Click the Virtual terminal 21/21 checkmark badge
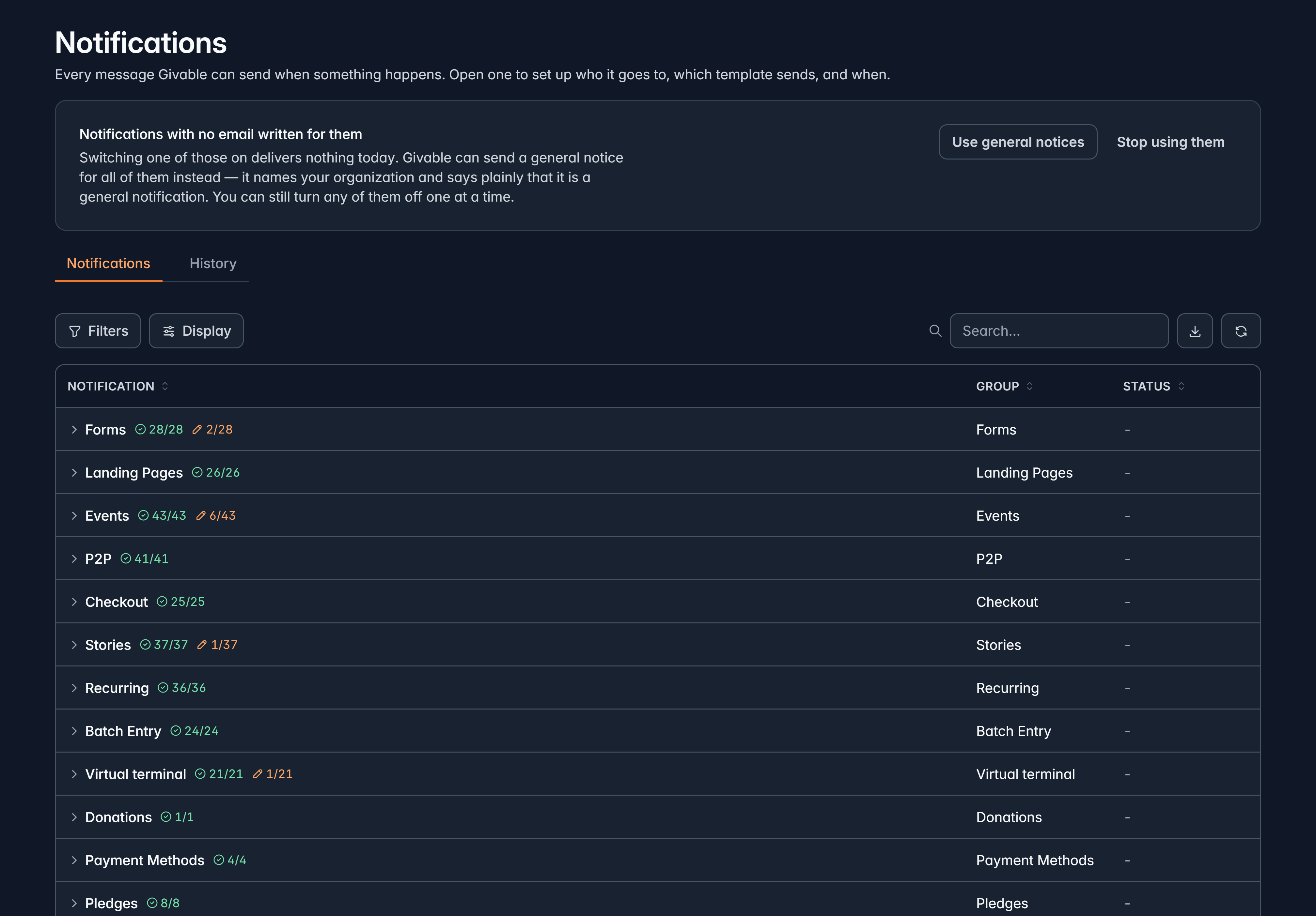 [219, 773]
